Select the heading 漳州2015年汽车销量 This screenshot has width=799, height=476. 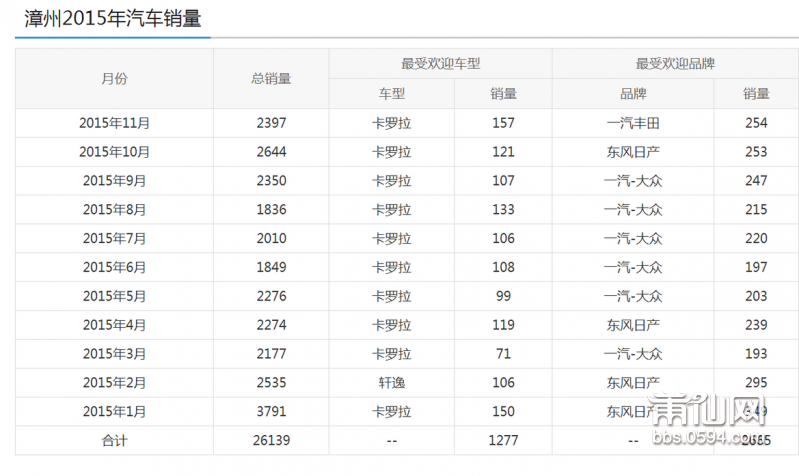(x=113, y=19)
